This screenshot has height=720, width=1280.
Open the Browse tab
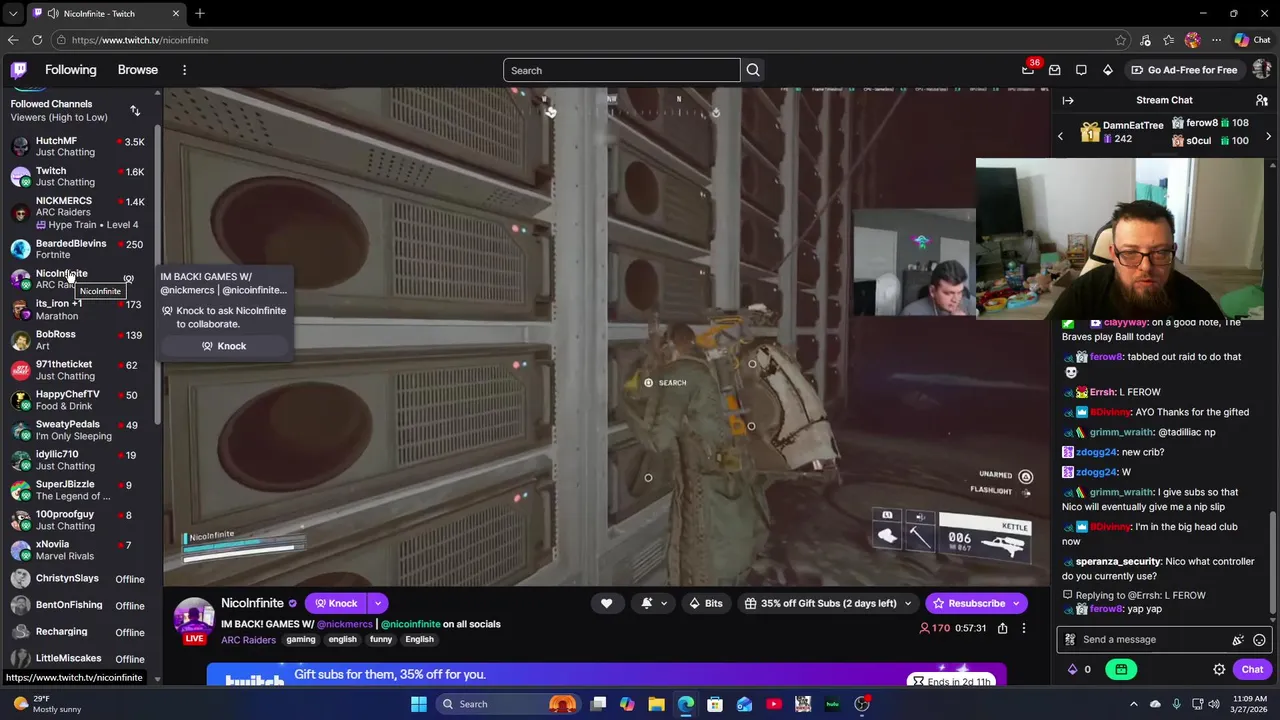[x=138, y=70]
